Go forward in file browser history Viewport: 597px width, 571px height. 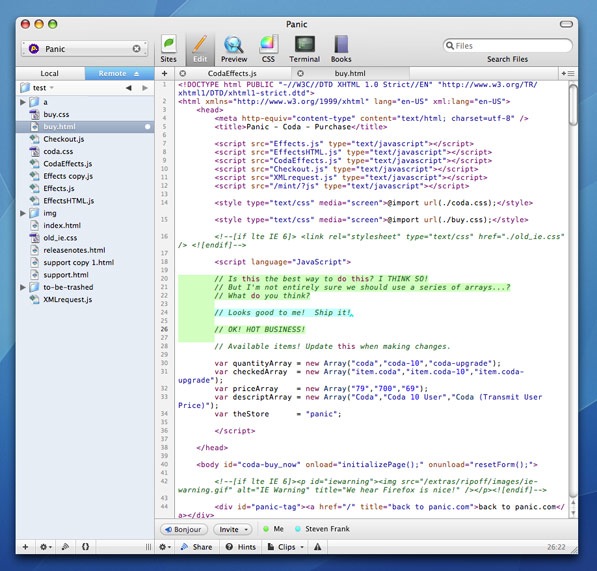coord(145,88)
